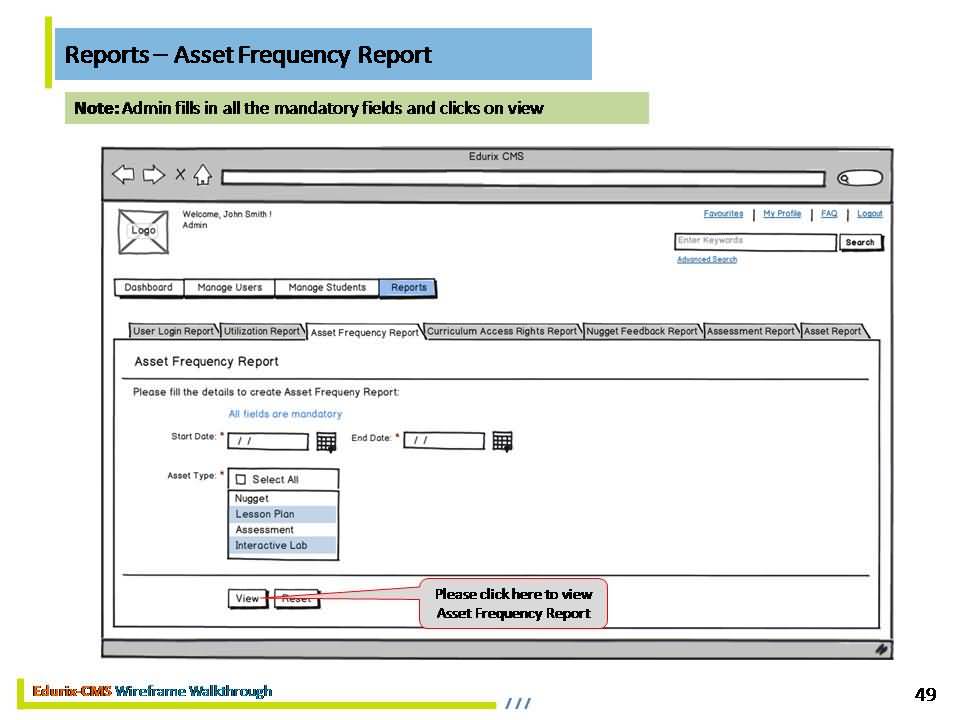Open the Nugget Feedback Report tab

(642, 331)
